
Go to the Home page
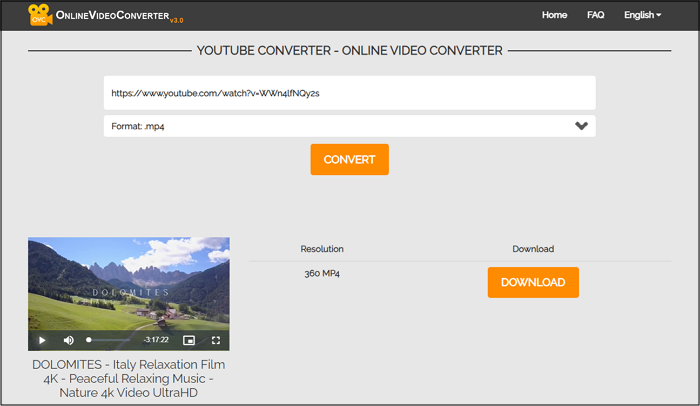click(x=554, y=15)
